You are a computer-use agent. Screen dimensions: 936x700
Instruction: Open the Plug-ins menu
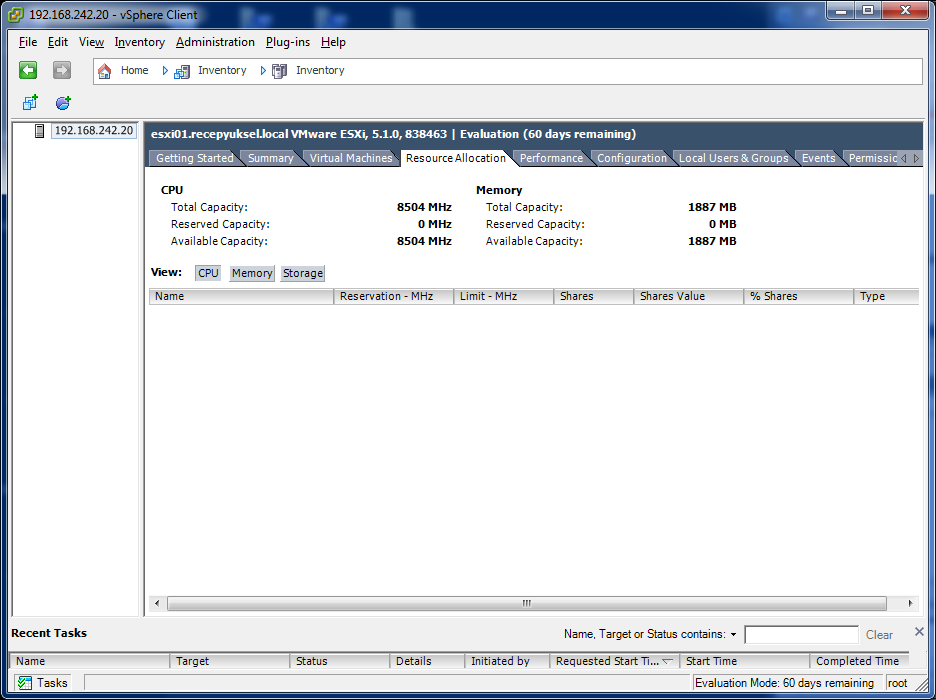coord(288,42)
